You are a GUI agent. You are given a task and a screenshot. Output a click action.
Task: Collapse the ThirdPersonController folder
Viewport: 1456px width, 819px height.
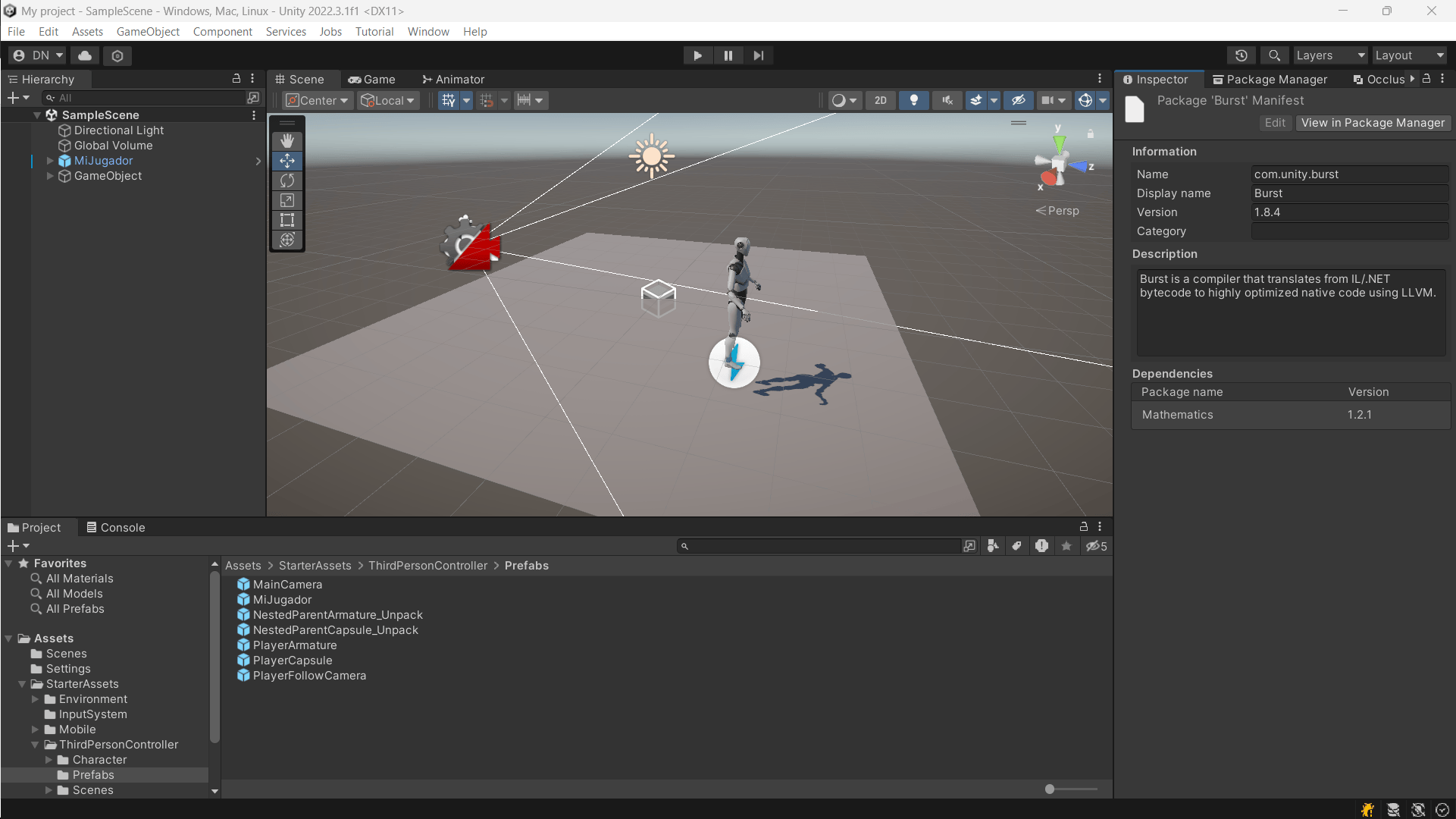(35, 745)
